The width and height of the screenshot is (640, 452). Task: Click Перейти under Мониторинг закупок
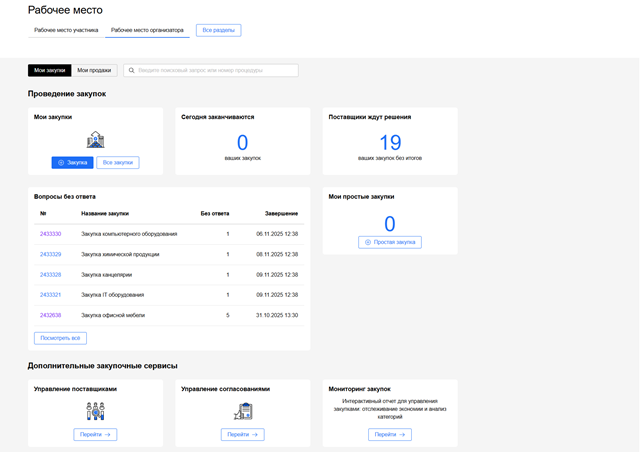point(390,435)
